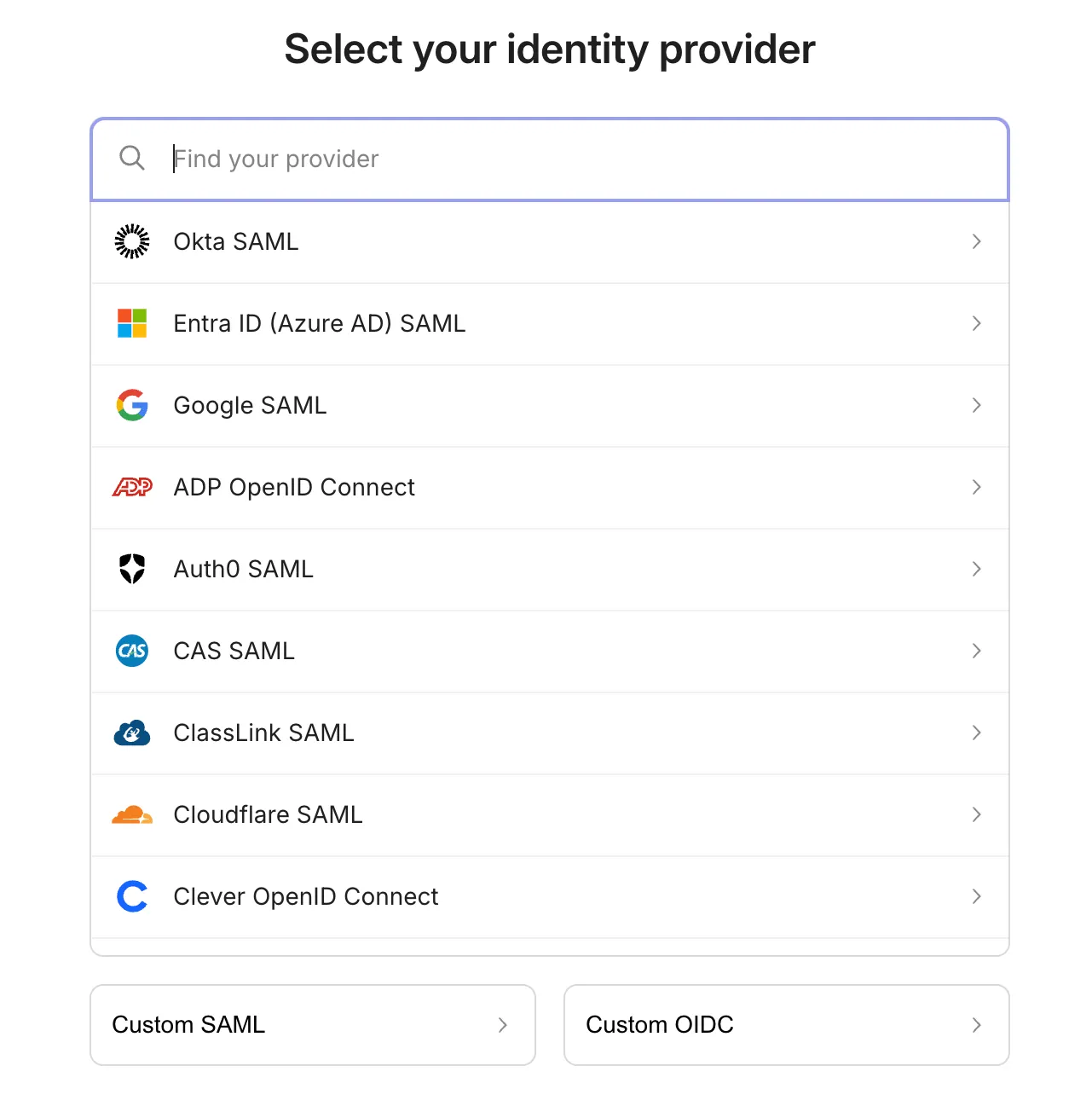Click the Find your provider search field
1092x1112 pixels.
(549, 159)
